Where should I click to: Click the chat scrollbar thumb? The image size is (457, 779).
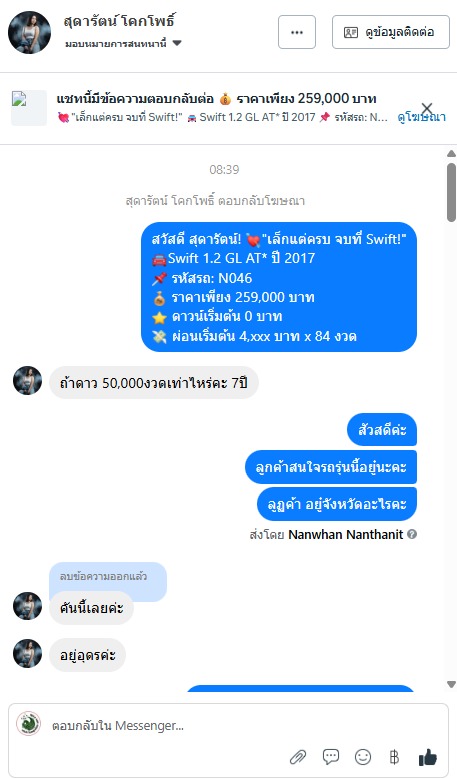(x=451, y=192)
